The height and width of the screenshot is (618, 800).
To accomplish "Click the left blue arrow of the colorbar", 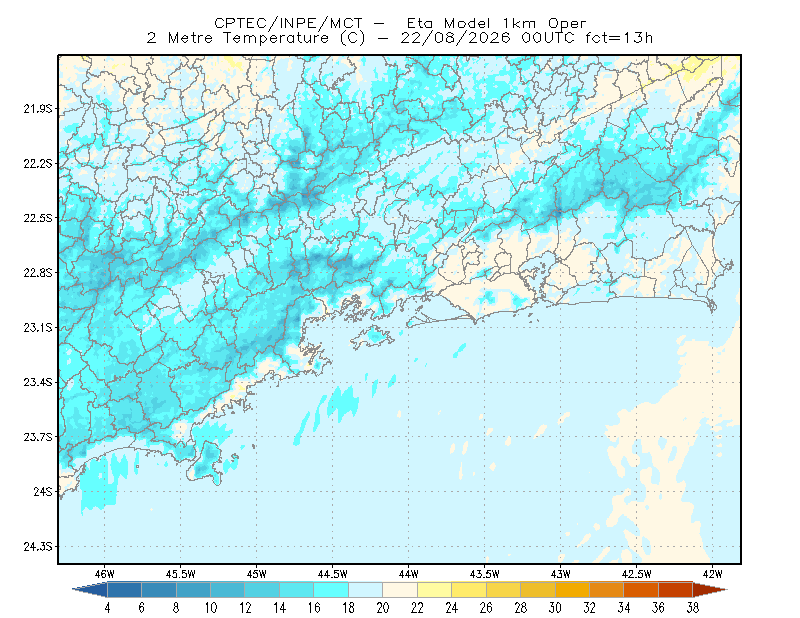I will [x=90, y=590].
